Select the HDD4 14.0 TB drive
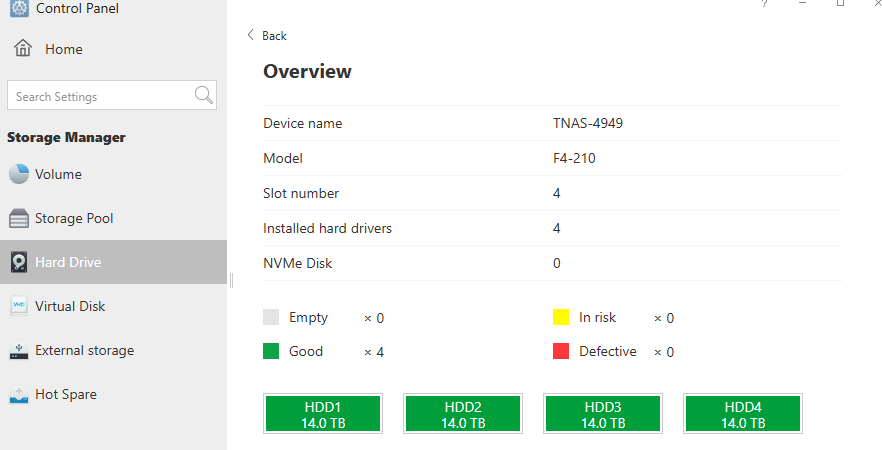This screenshot has height=450, width=882. click(x=743, y=414)
